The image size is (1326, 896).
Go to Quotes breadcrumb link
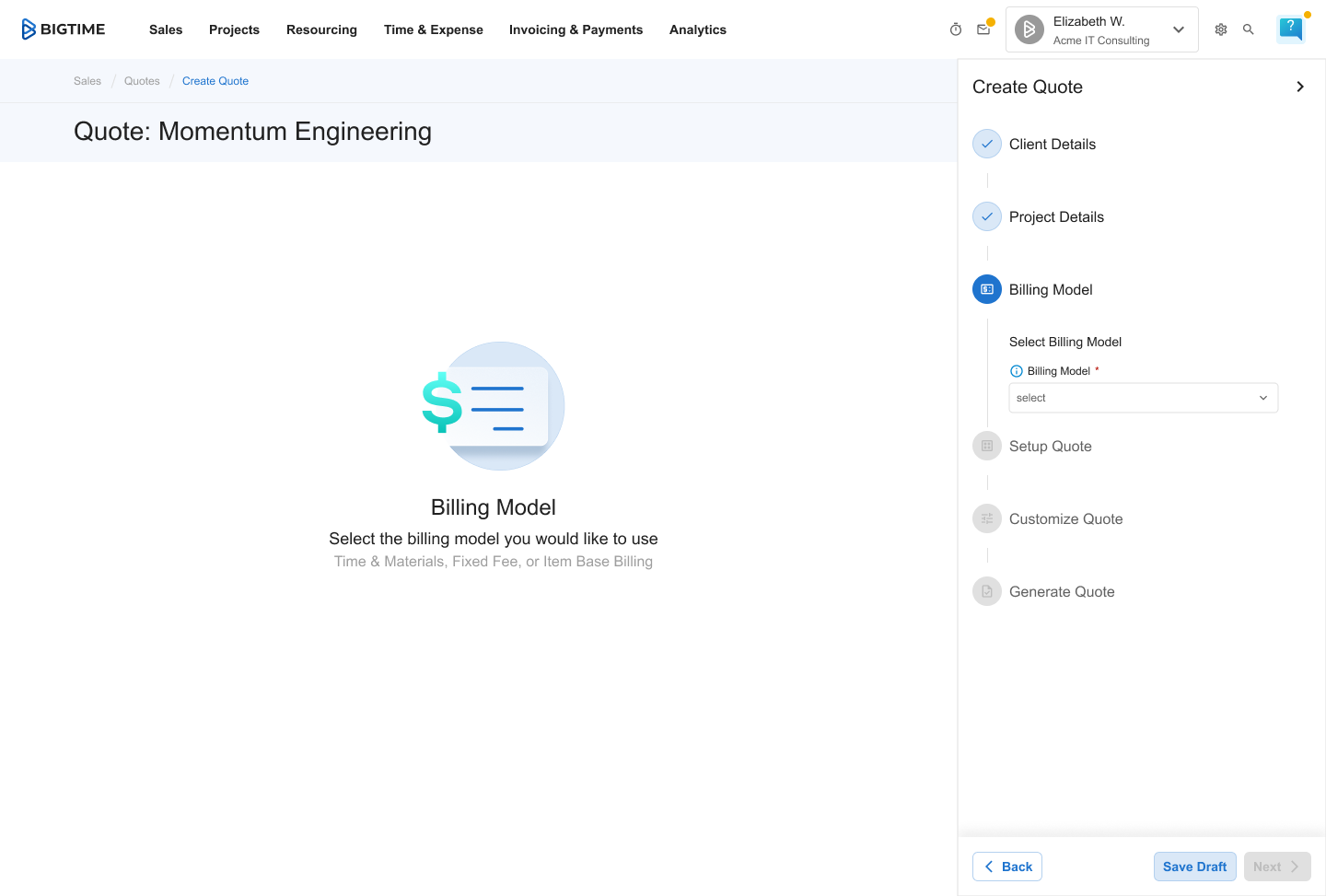click(142, 81)
